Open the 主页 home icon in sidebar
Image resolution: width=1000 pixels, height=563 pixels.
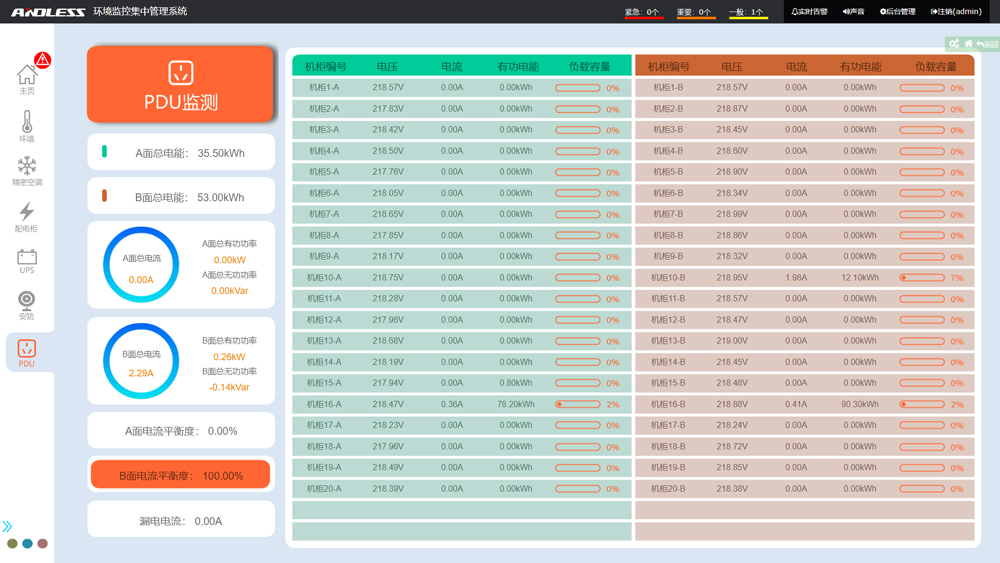point(27,78)
